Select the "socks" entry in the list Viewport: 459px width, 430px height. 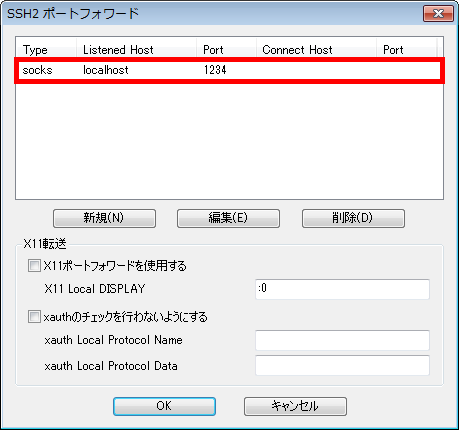pos(38,70)
